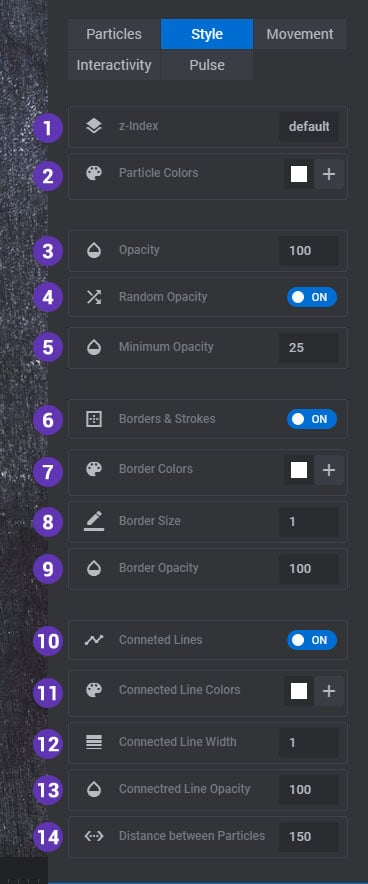Viewport: 368px width, 884px height.
Task: Click the Particle Colors palette icon
Action: [94, 173]
